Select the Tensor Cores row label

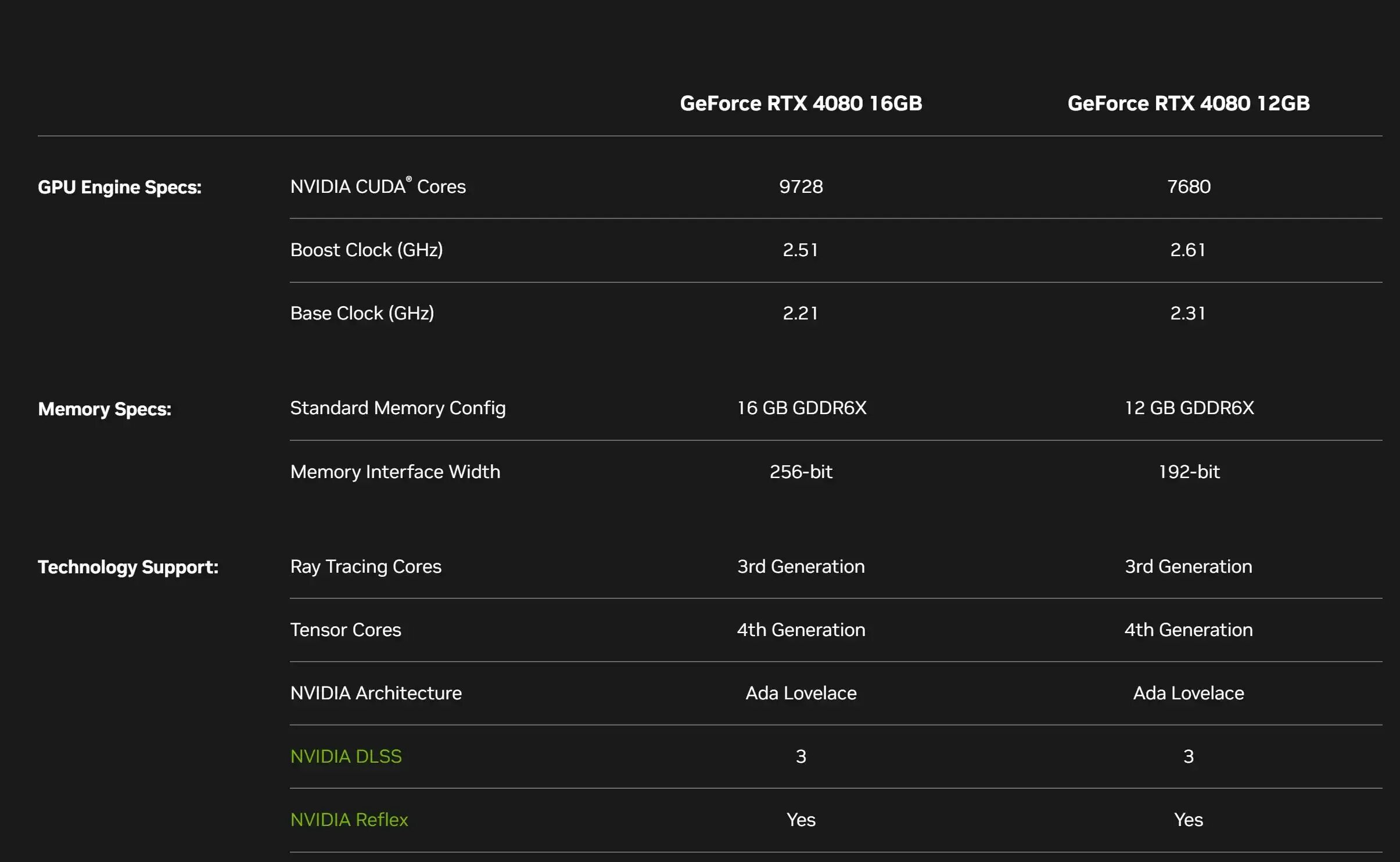point(346,630)
